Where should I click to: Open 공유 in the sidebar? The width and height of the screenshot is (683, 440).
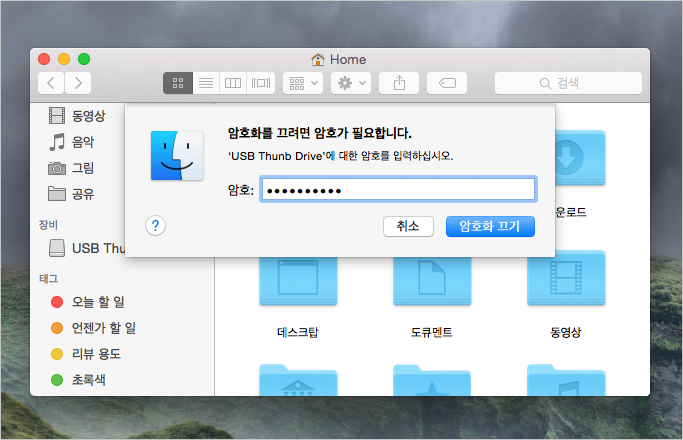[x=71, y=194]
